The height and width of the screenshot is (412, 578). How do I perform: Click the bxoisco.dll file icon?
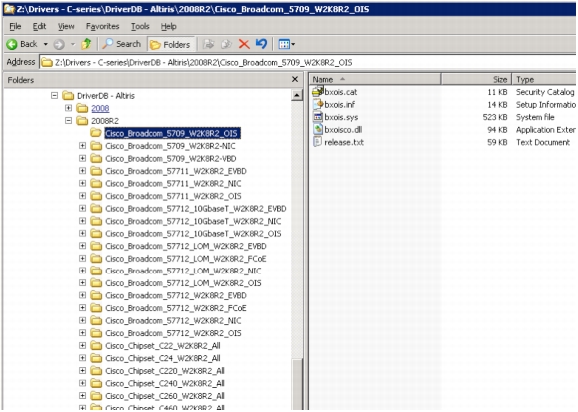pyautogui.click(x=318, y=129)
